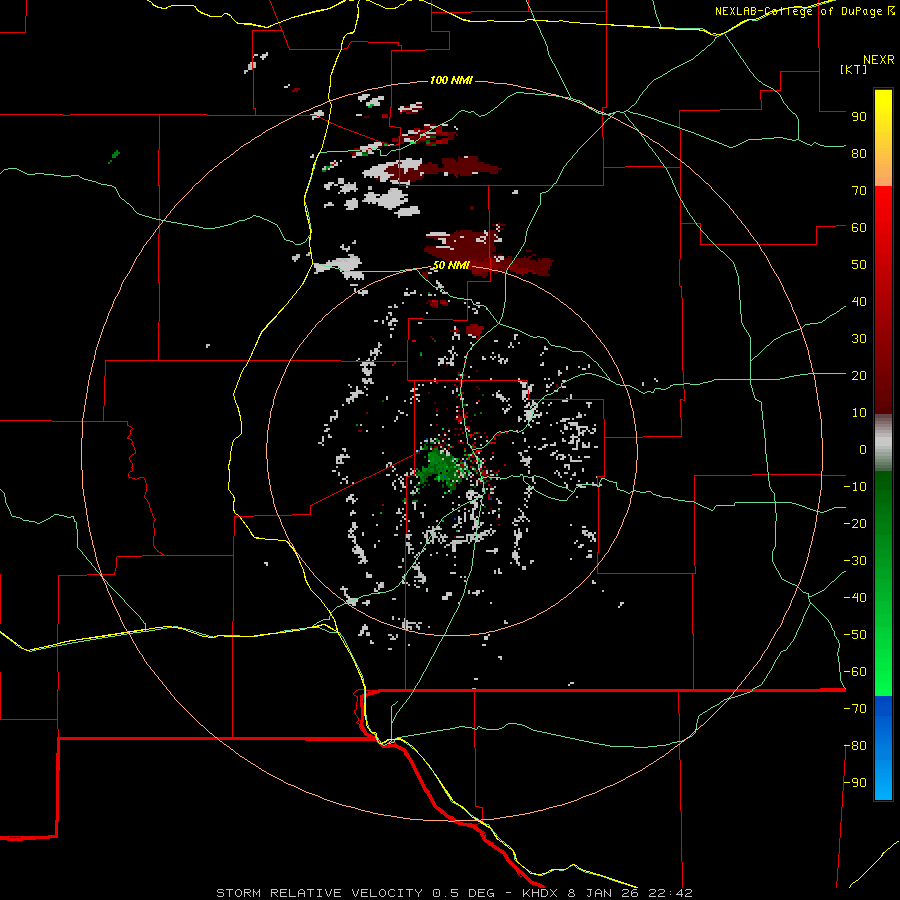Select -60 on the velocity scale
Viewport: 900px width, 900px height.
[855, 672]
